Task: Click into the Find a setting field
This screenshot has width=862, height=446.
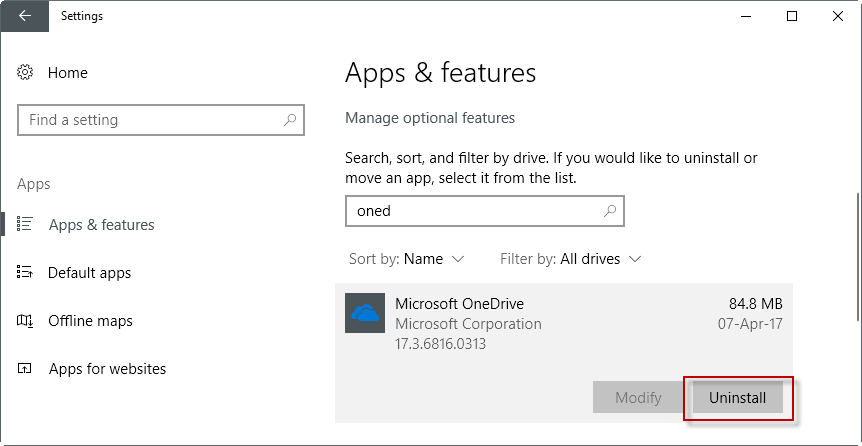Action: tap(161, 120)
